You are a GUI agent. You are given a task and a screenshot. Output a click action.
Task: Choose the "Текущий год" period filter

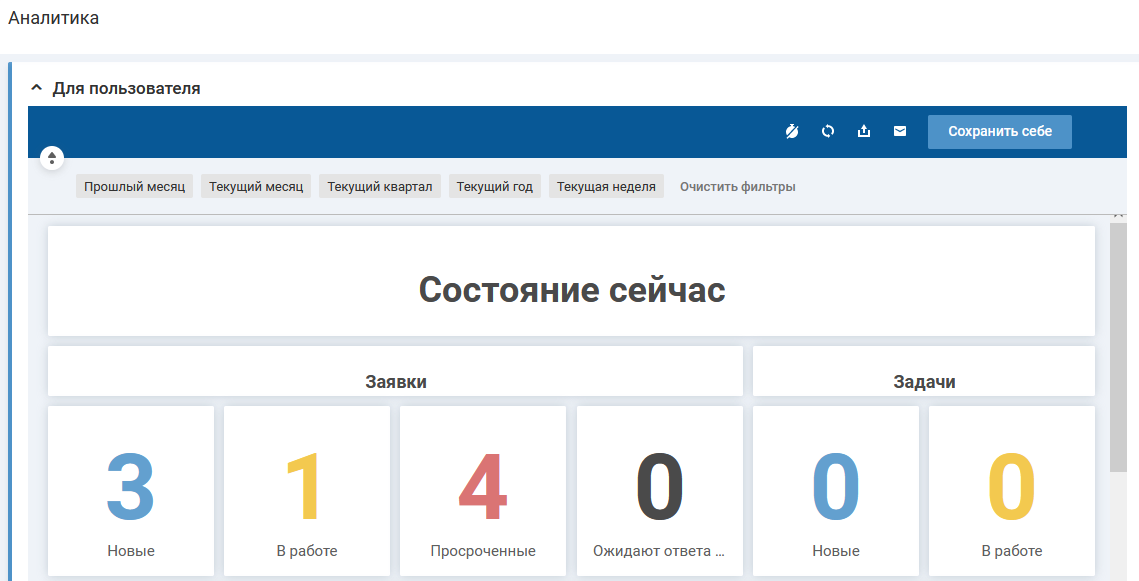pos(495,187)
